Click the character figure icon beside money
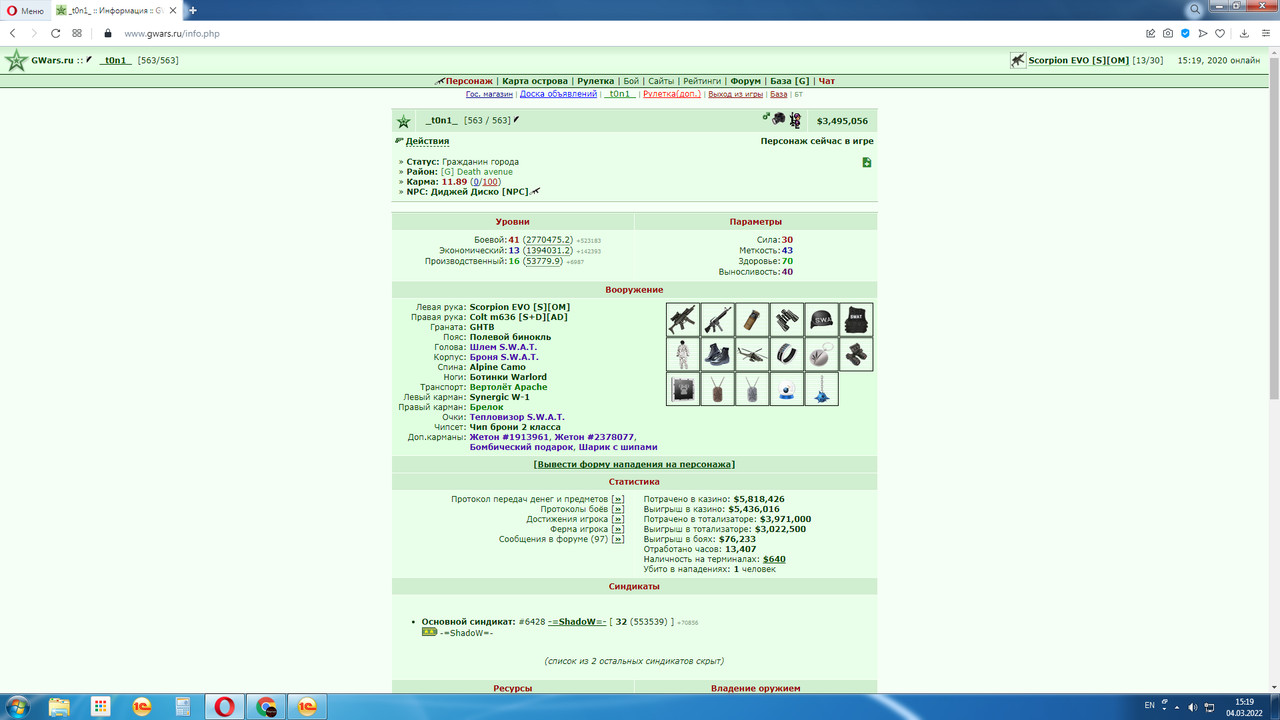This screenshot has height=720, width=1280. coord(795,120)
